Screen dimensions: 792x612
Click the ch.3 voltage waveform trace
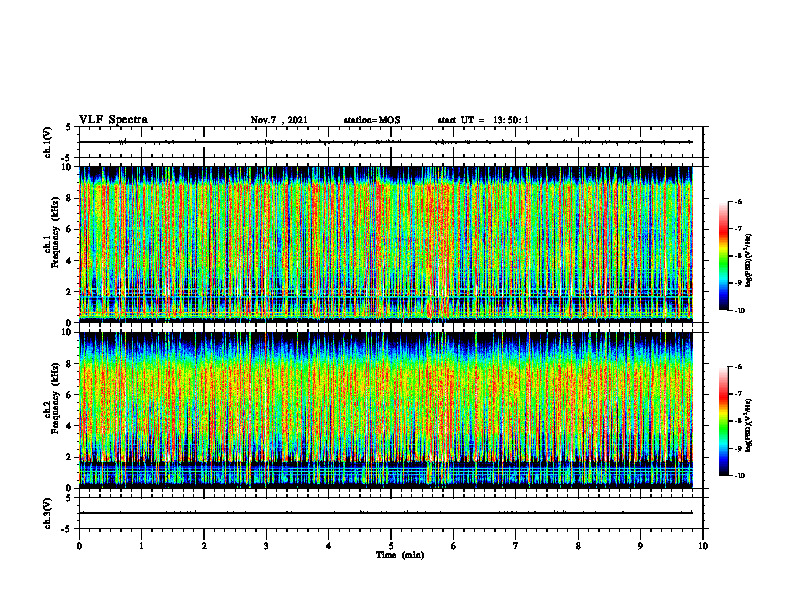pyautogui.click(x=385, y=513)
